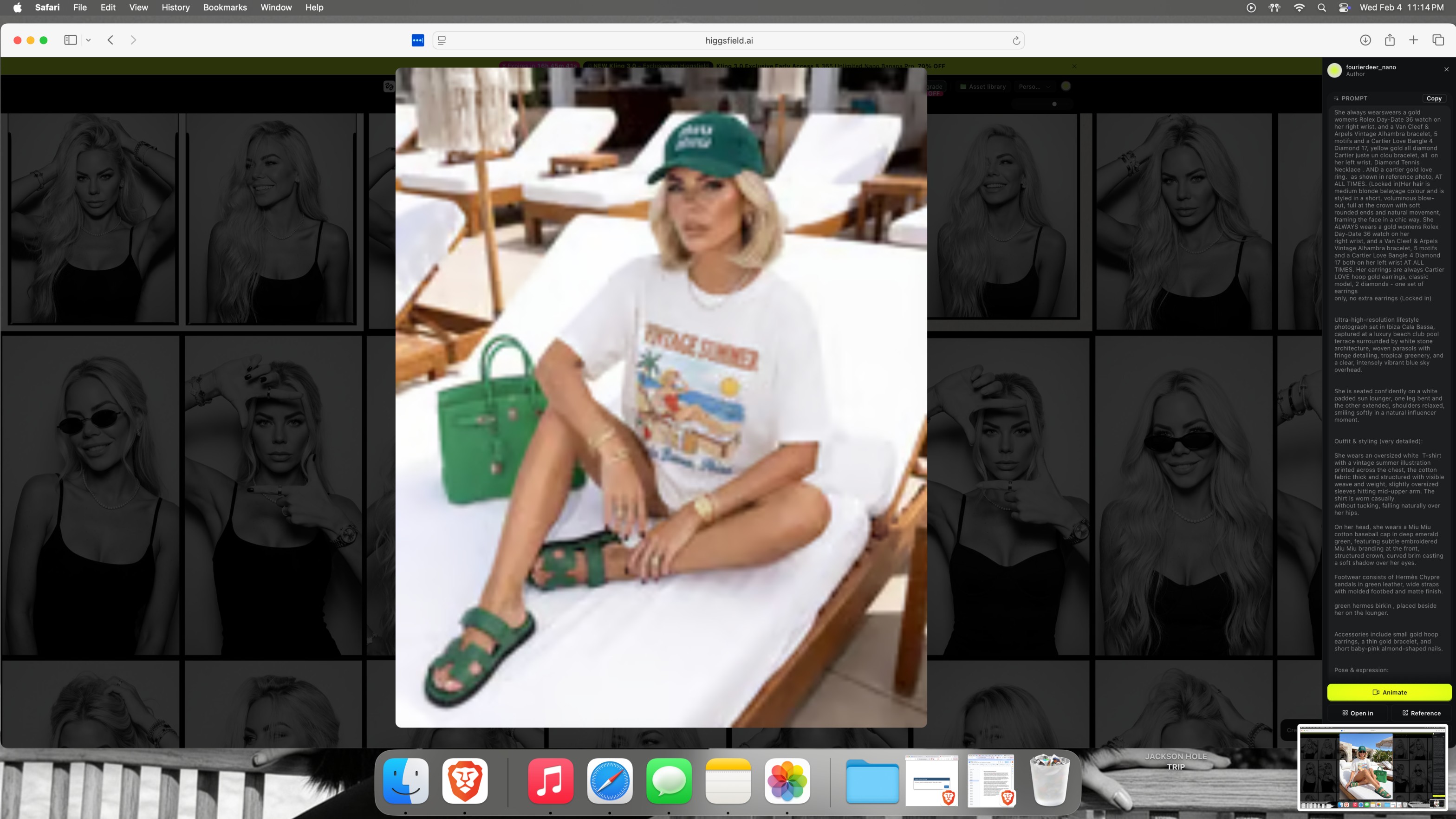The height and width of the screenshot is (819, 1456).
Task: Expand the sidebar options chevron
Action: pos(88,40)
